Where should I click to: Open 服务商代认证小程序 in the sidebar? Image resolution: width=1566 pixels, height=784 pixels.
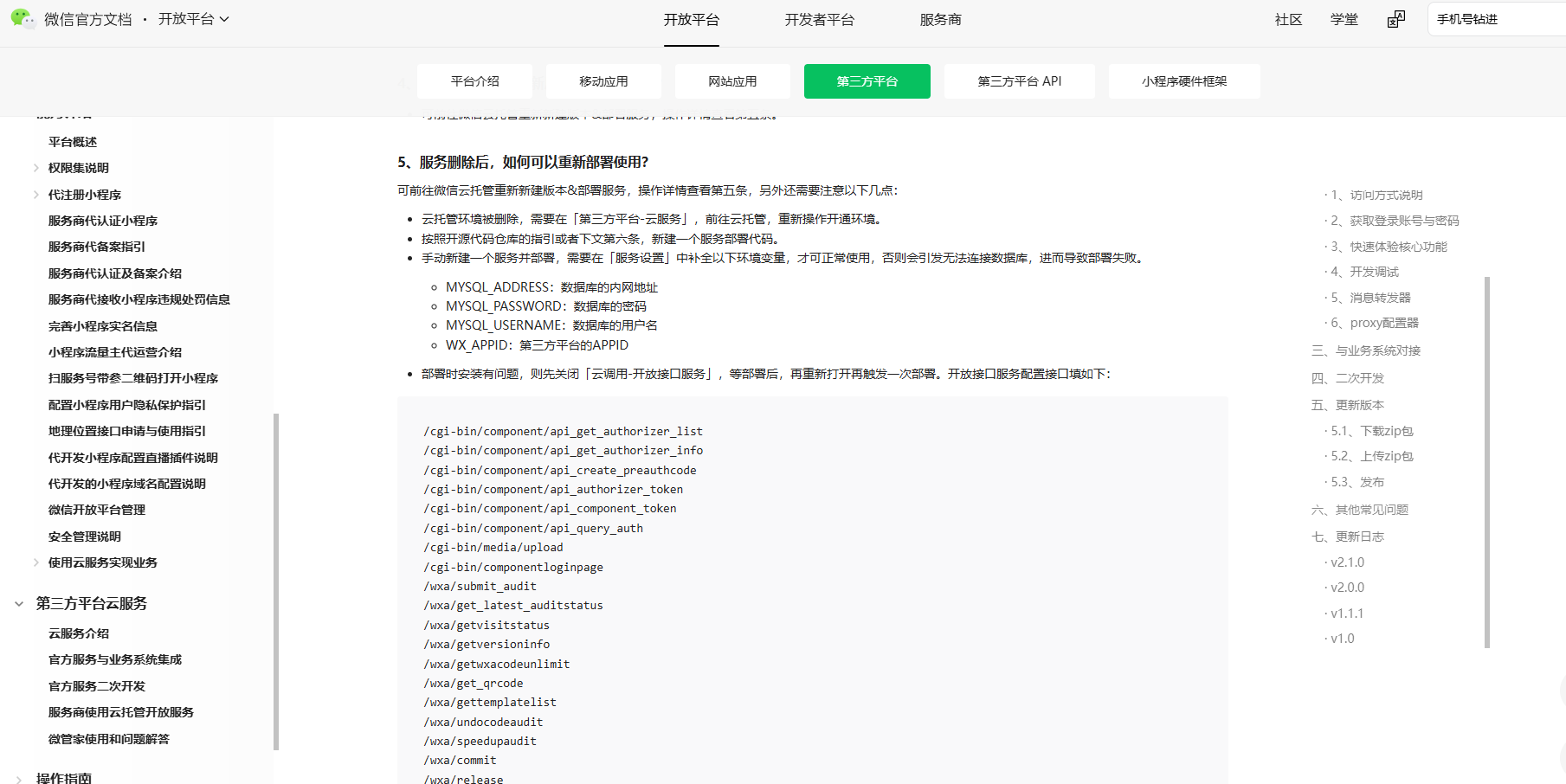pos(103,221)
